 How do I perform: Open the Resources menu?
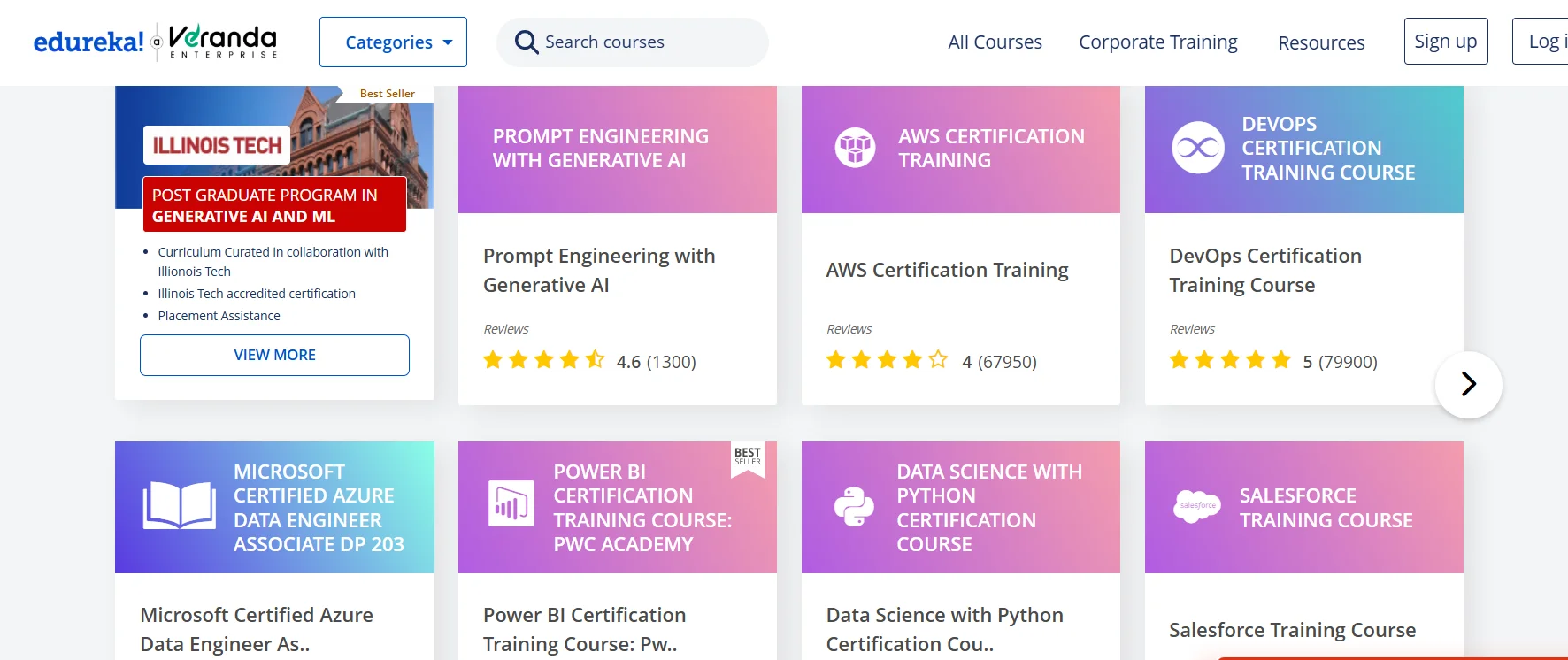click(x=1320, y=42)
